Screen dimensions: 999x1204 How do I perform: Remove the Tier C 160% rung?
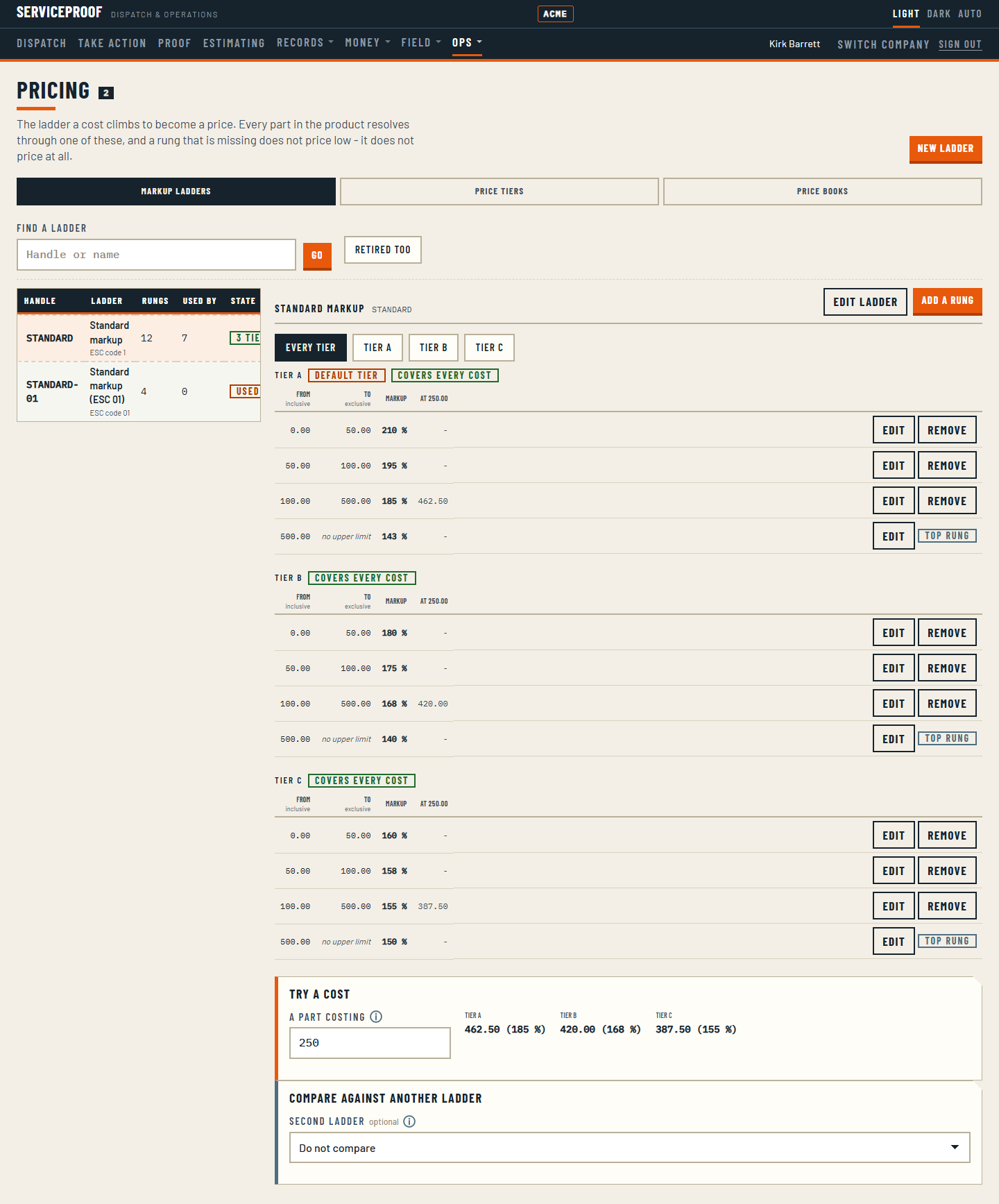coord(947,836)
